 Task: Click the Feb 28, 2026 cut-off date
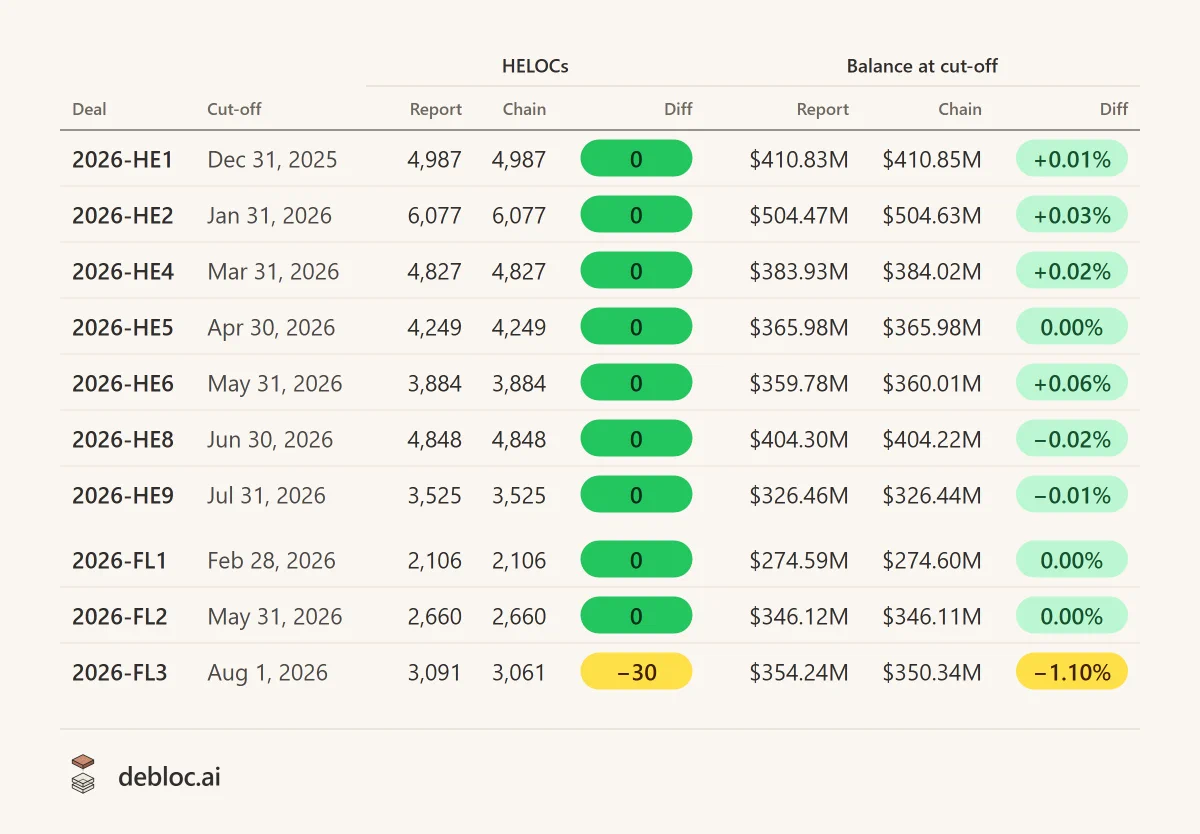pyautogui.click(x=271, y=560)
